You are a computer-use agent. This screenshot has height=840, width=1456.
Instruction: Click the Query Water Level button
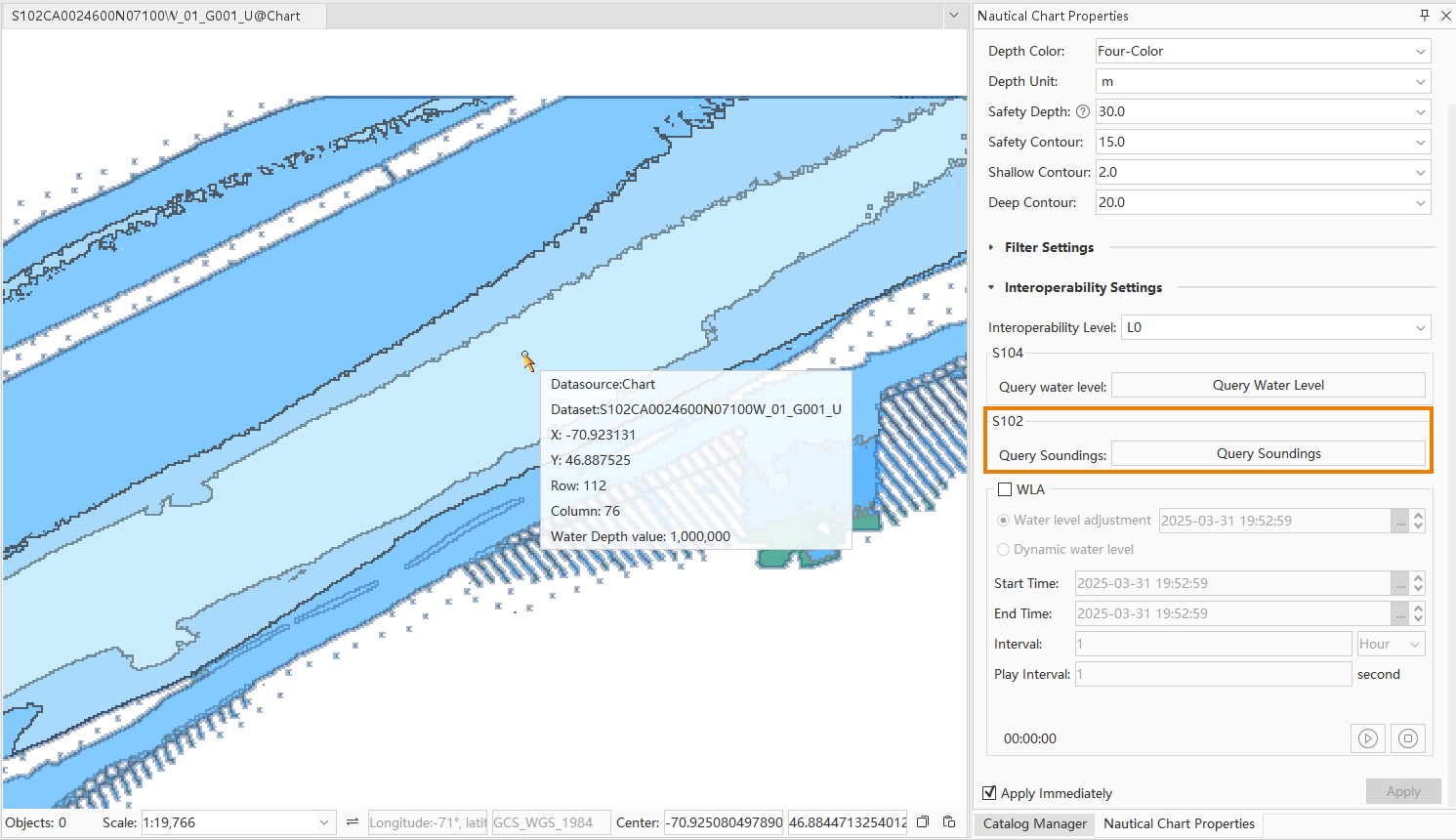(1268, 386)
